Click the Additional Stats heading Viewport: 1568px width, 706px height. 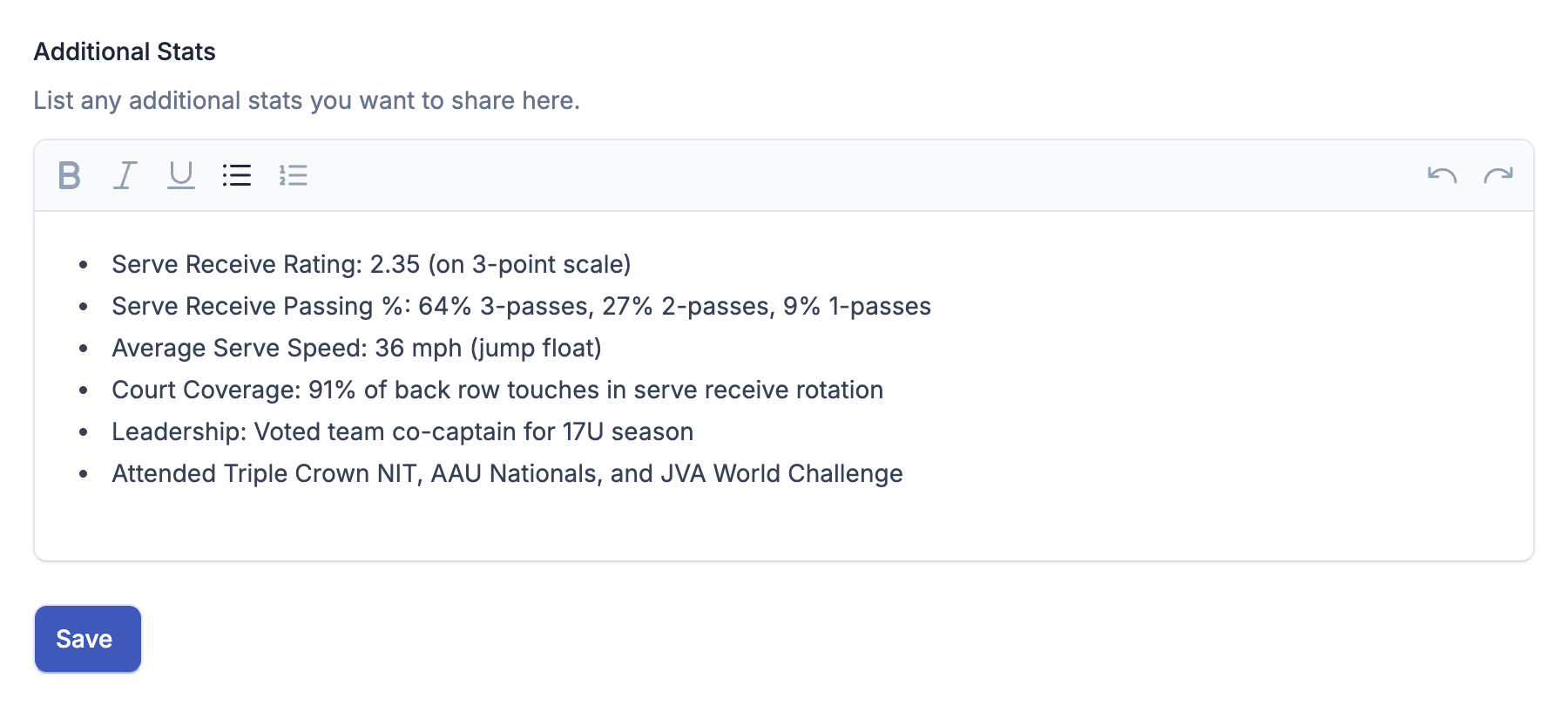click(125, 51)
